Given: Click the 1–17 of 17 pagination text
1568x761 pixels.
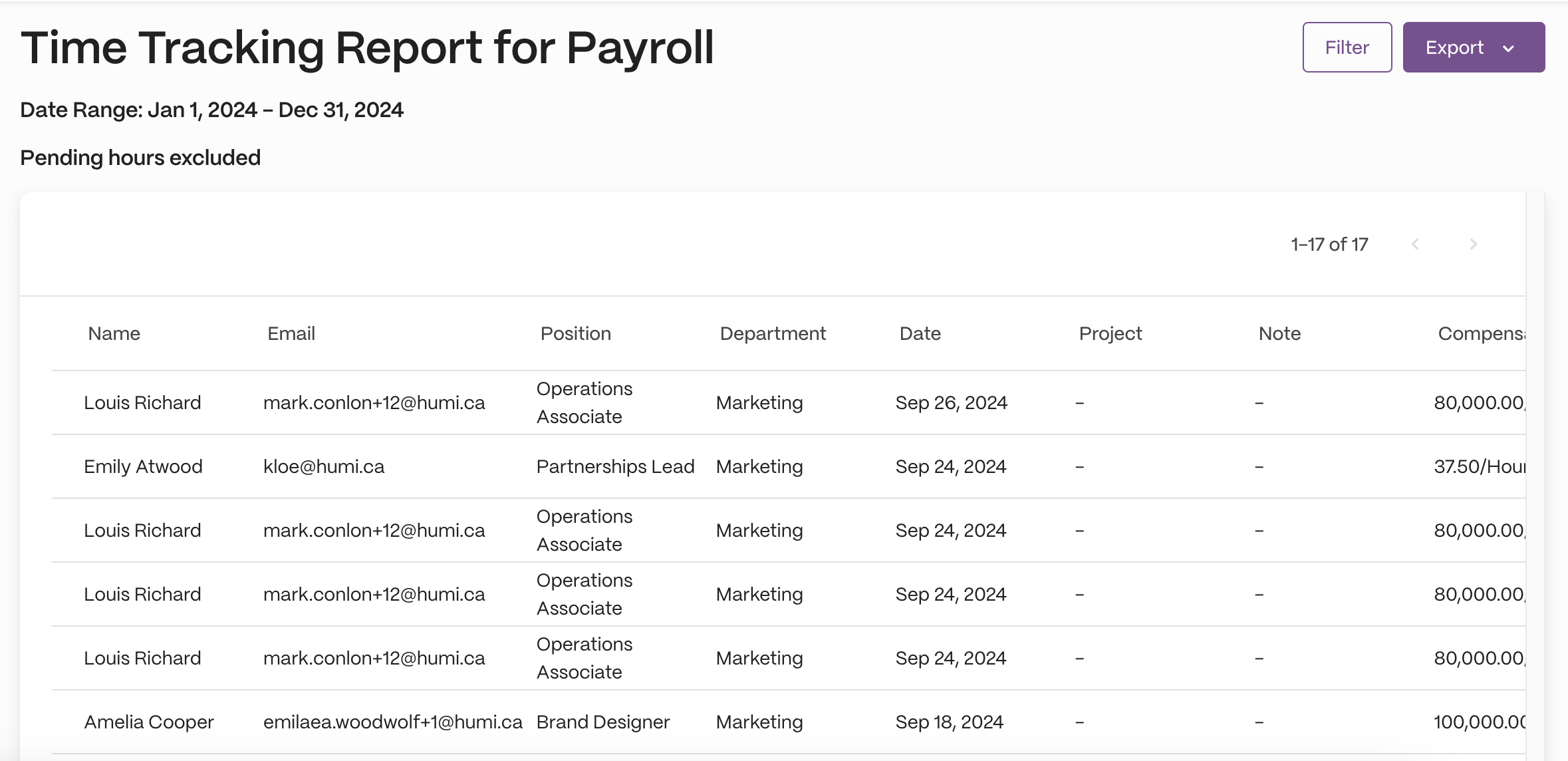Looking at the screenshot, I should 1329,244.
